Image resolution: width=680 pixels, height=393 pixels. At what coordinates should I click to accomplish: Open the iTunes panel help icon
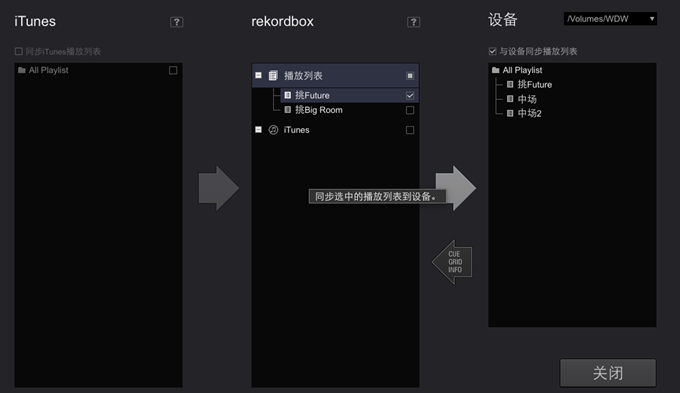coord(177,22)
